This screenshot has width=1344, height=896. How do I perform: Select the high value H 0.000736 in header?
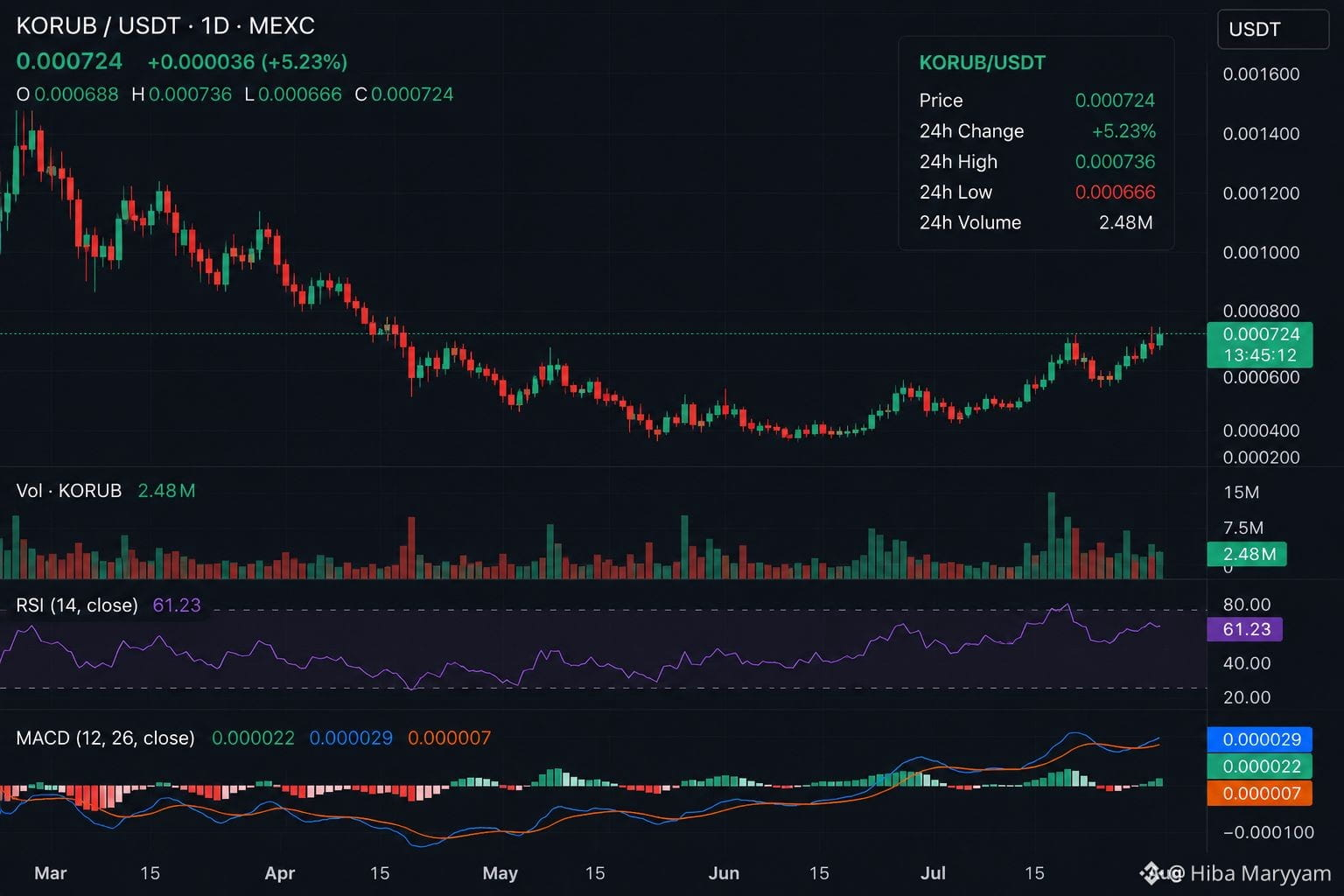(x=182, y=94)
